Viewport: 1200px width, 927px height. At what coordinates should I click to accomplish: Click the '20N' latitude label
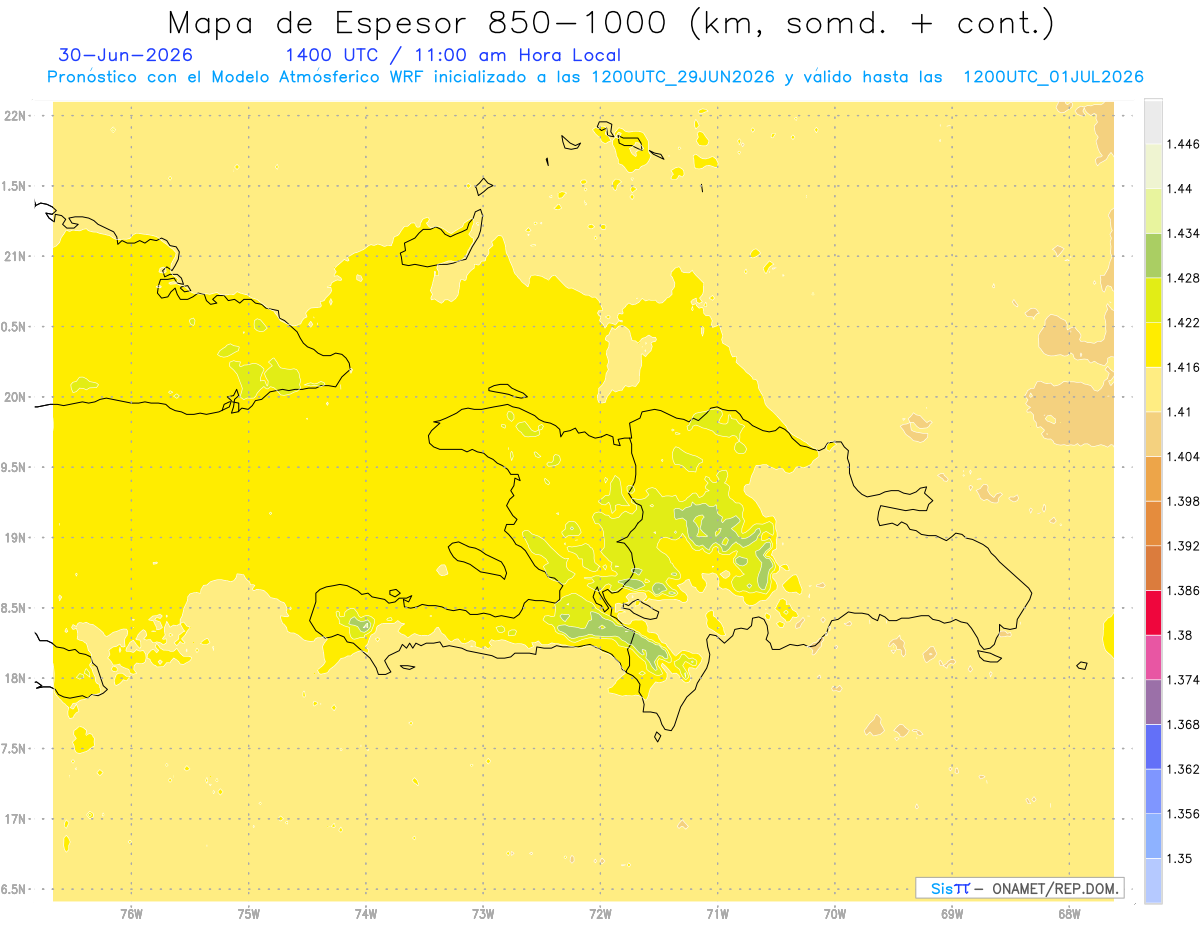[x=17, y=397]
